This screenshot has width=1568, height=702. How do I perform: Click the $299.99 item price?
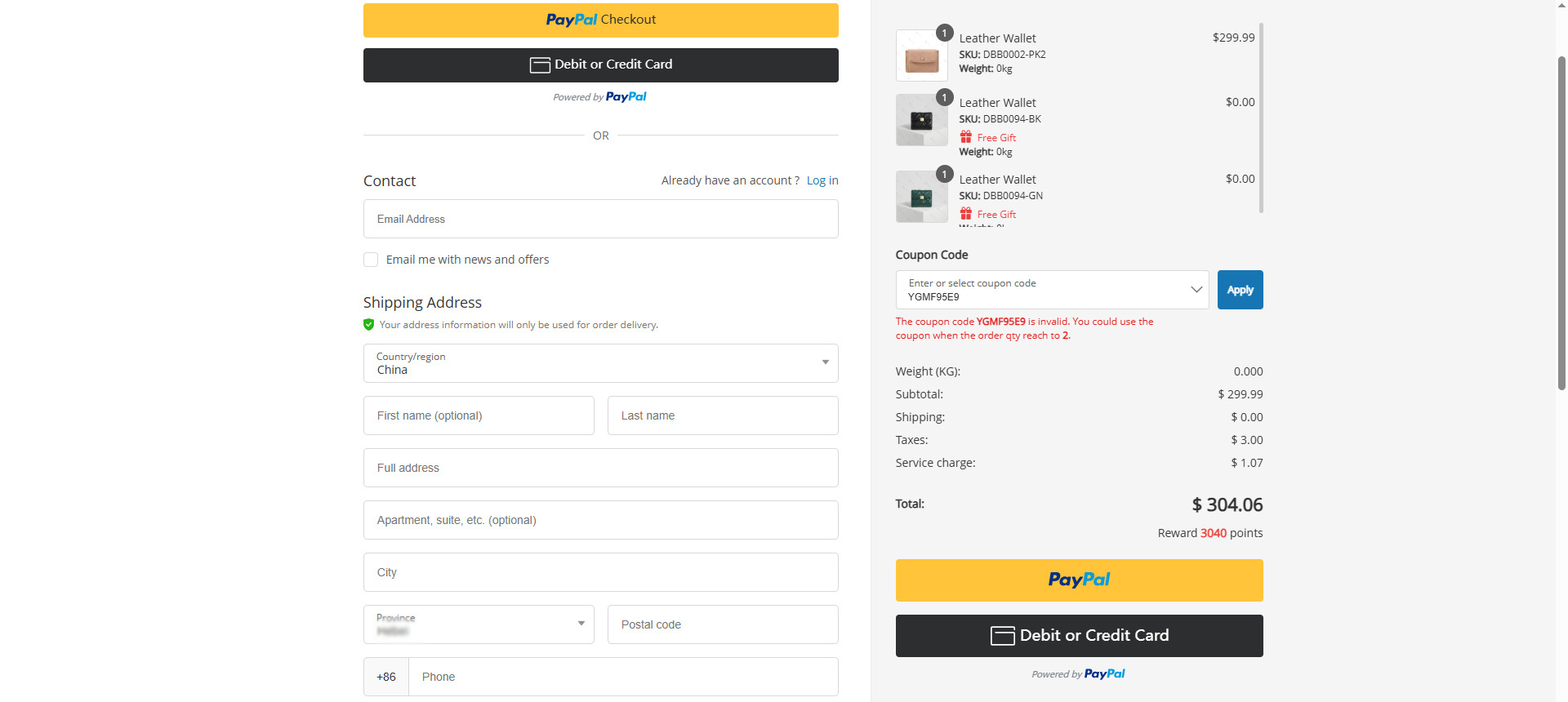(x=1233, y=38)
